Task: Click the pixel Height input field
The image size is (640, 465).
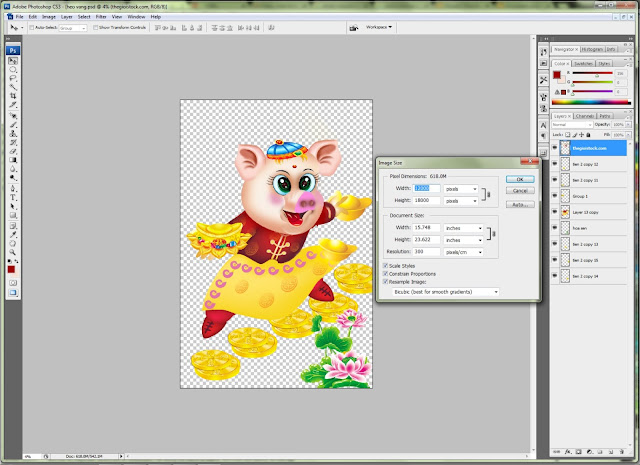Action: [427, 200]
